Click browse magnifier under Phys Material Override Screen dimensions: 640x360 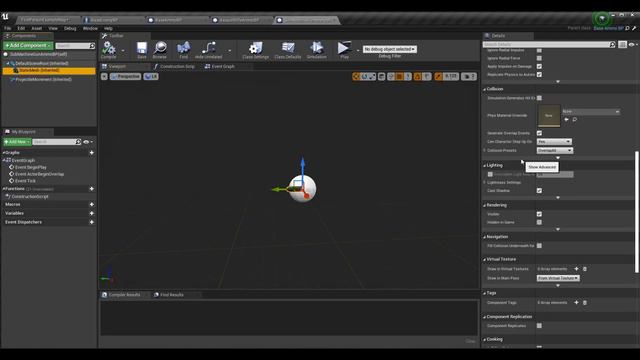(575, 120)
